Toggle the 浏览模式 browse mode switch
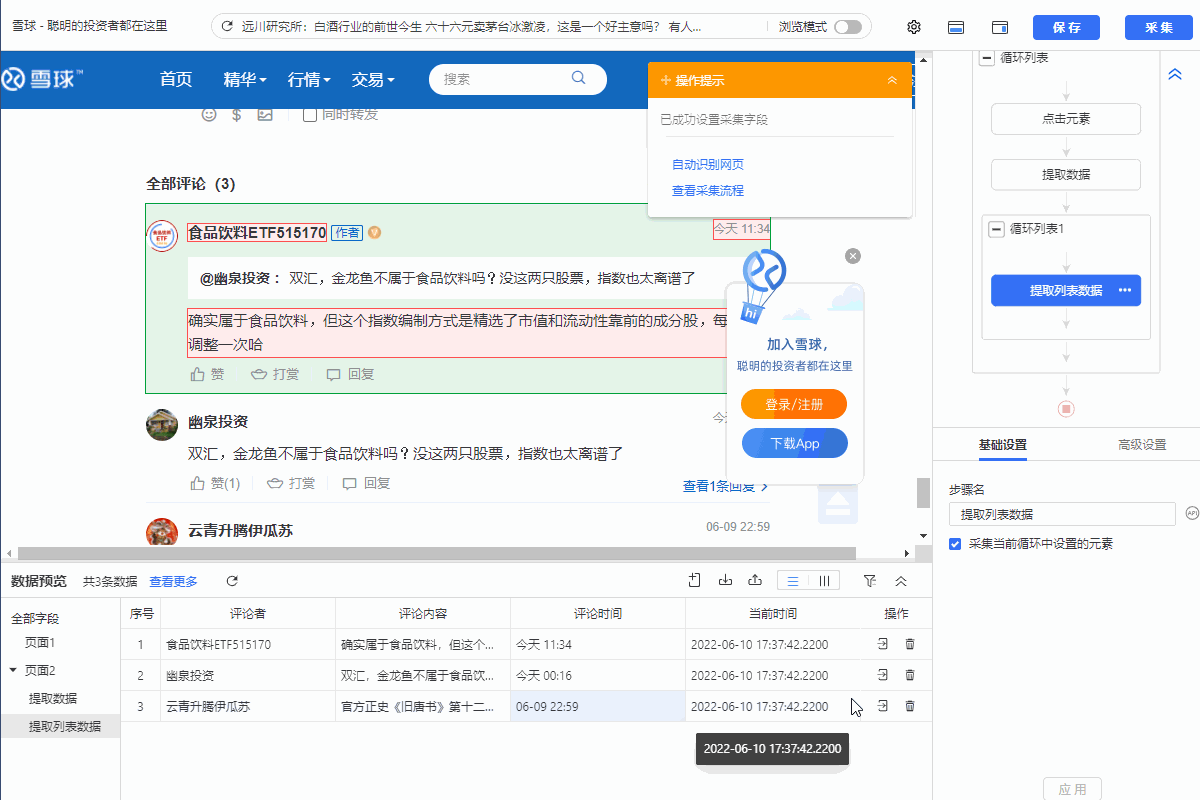Viewport: 1200px width, 800px height. (x=848, y=27)
